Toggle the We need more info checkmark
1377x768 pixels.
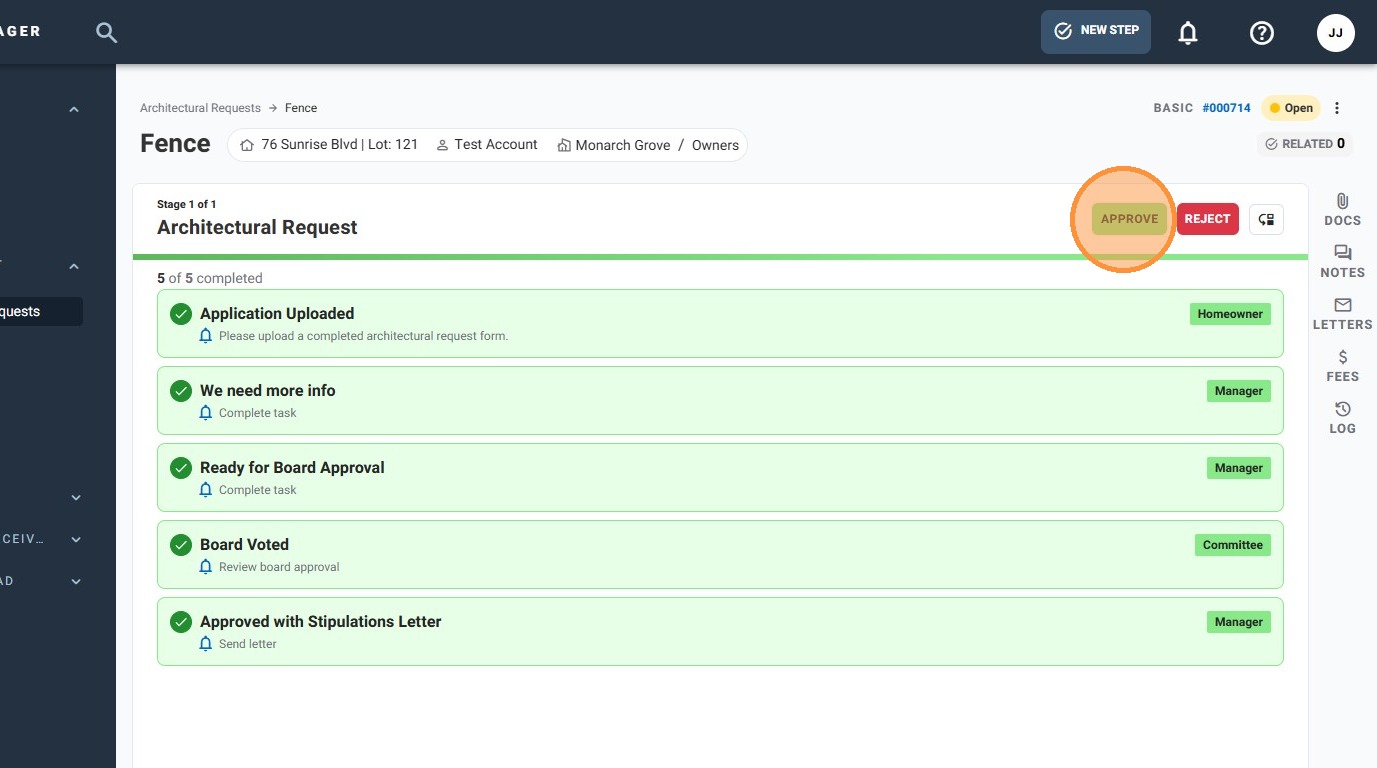[x=181, y=391]
